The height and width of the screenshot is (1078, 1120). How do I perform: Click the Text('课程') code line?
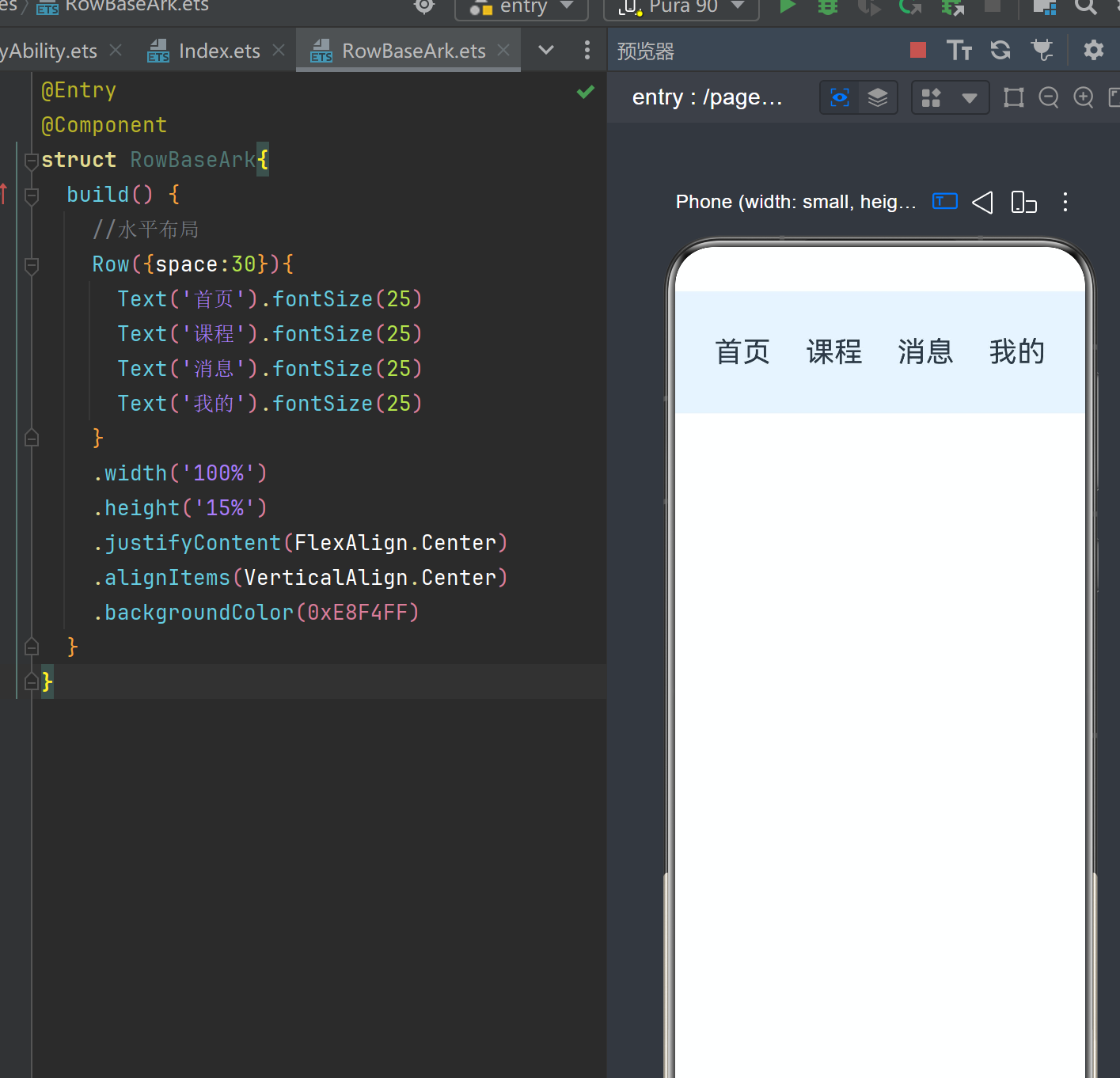pos(270,334)
